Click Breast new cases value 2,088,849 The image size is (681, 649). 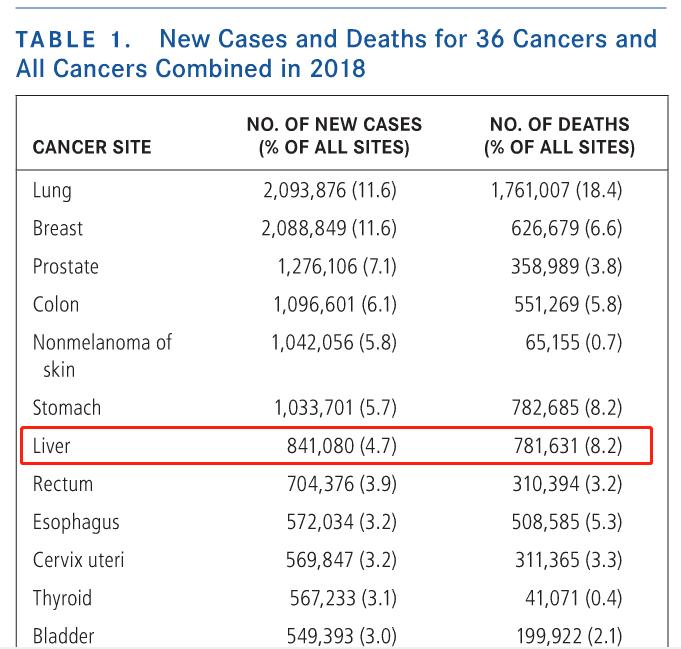(x=329, y=228)
